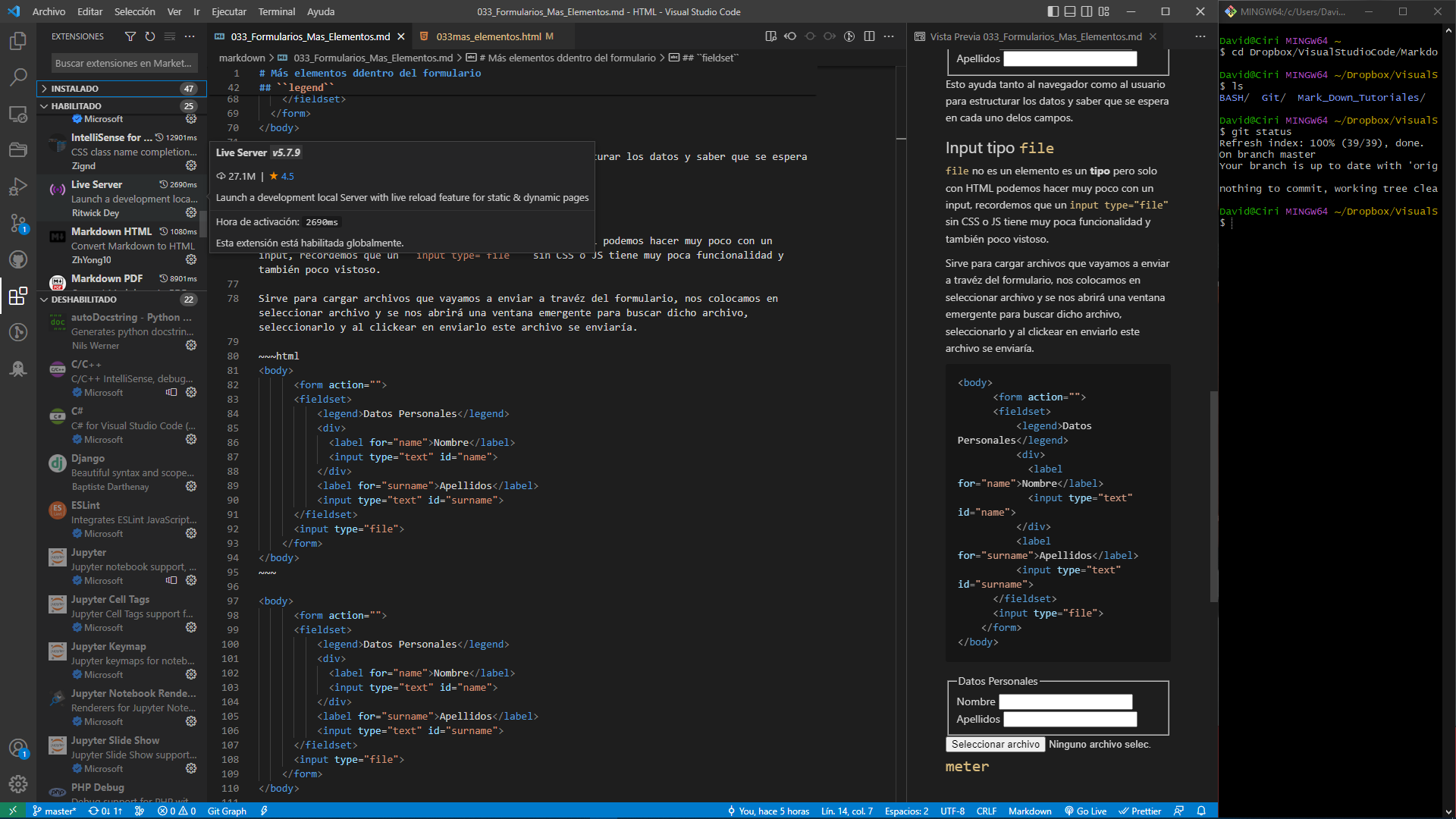Screen dimensions: 1456x819
Task: Open Markdown preview to the side icon
Action: pos(771,36)
